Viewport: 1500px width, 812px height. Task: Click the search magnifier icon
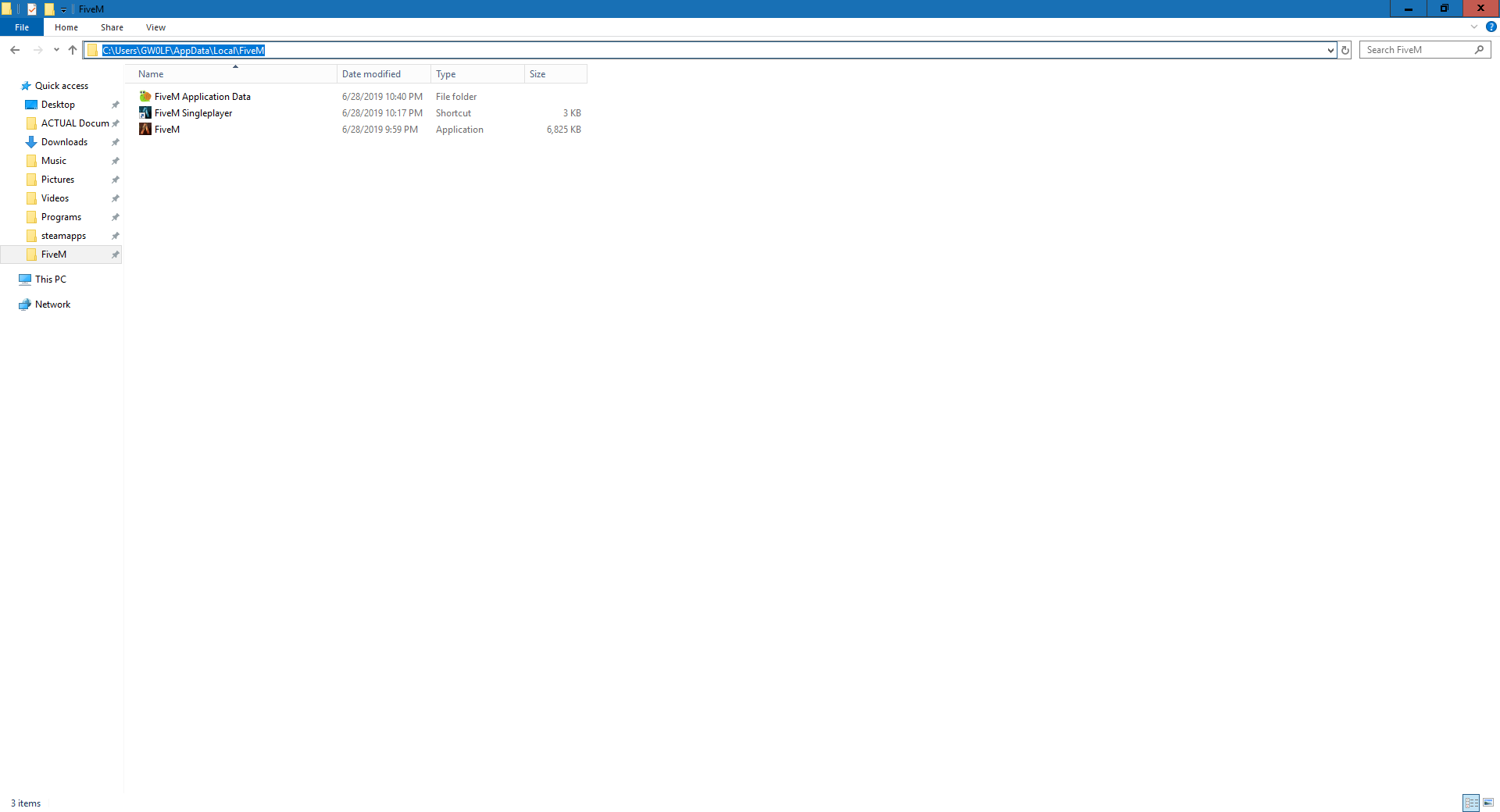pyautogui.click(x=1479, y=50)
